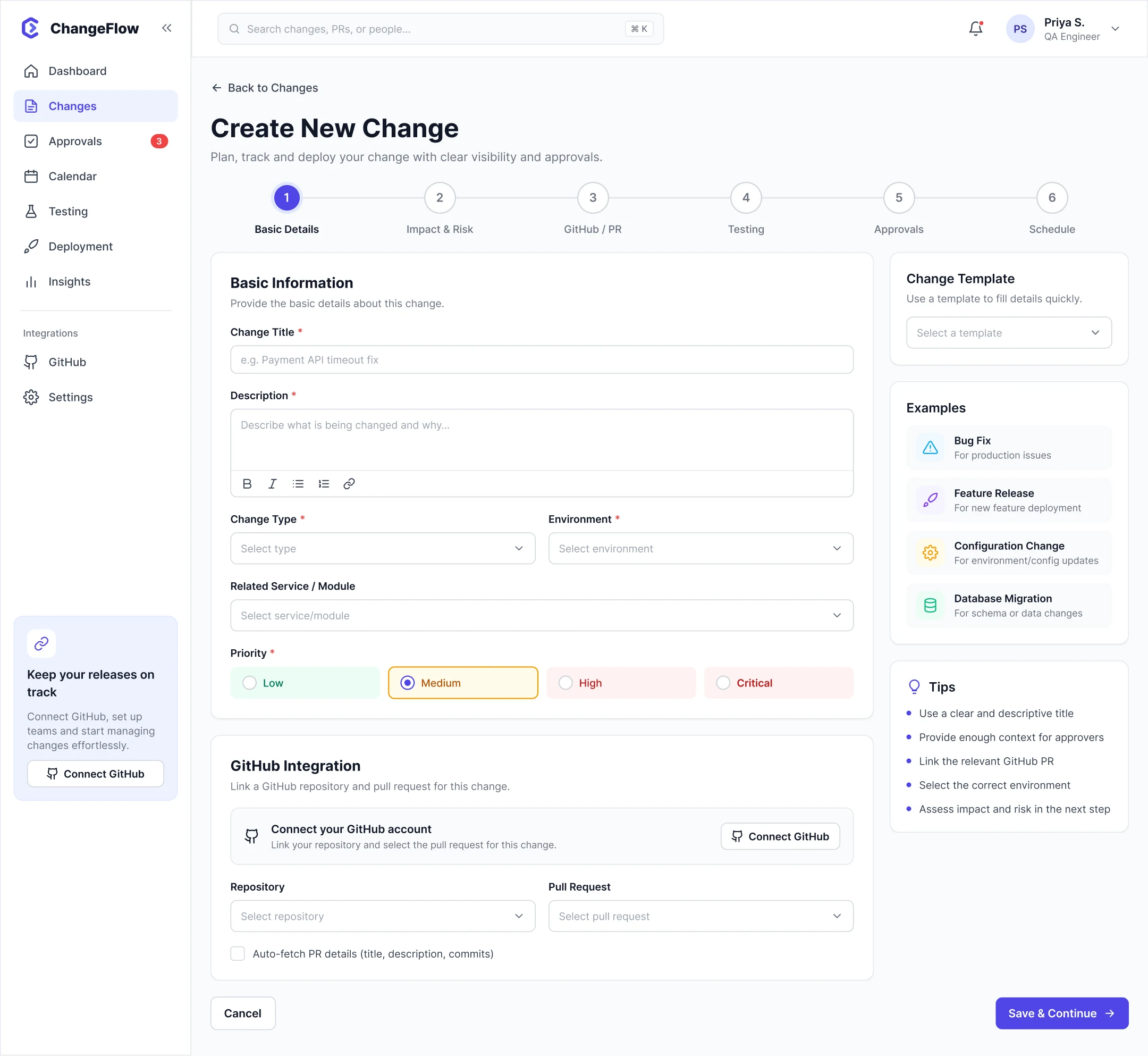Select High priority radio option
The width and height of the screenshot is (1148, 1056).
tap(621, 683)
